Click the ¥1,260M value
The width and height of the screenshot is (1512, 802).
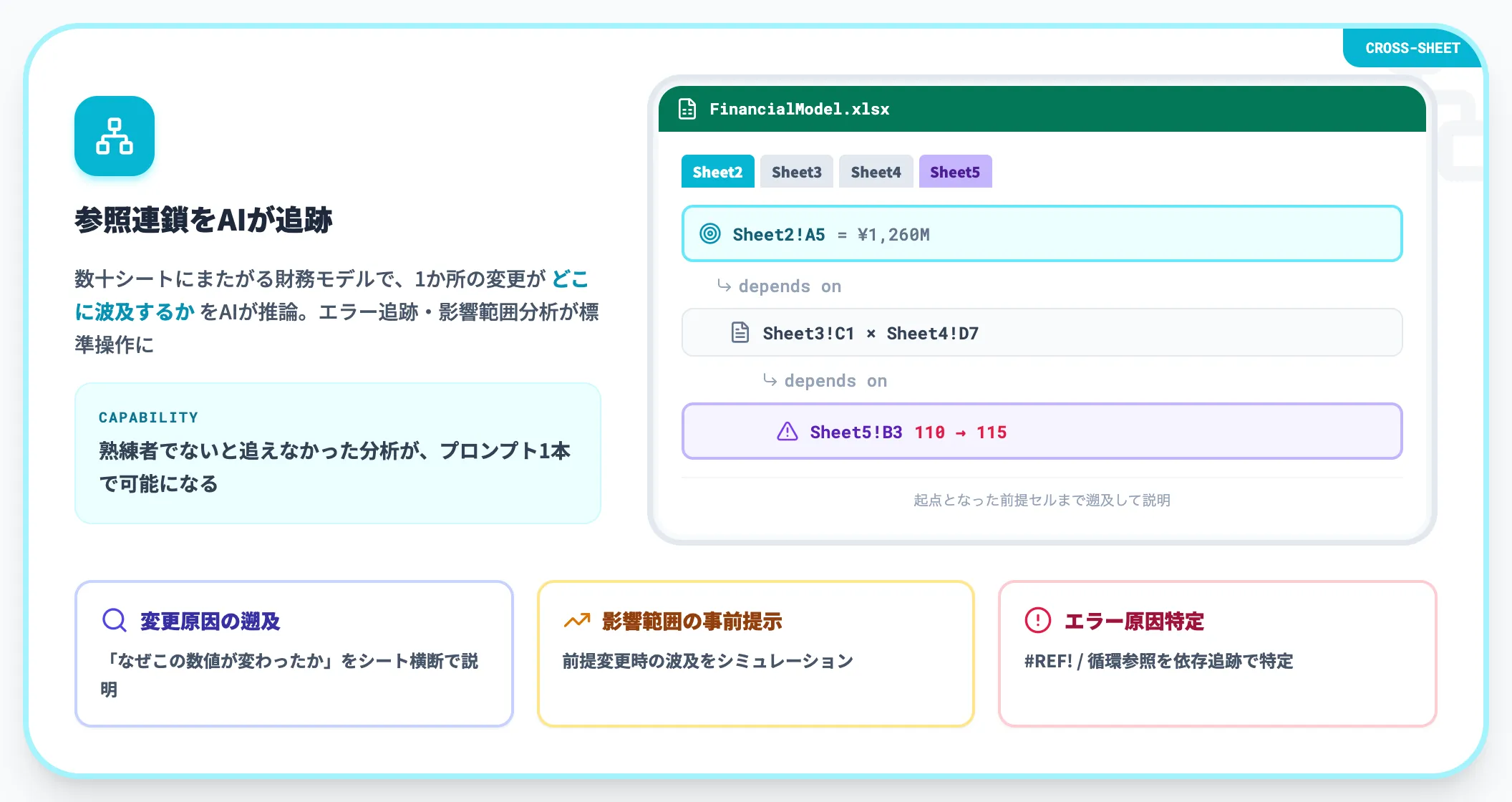click(x=893, y=234)
